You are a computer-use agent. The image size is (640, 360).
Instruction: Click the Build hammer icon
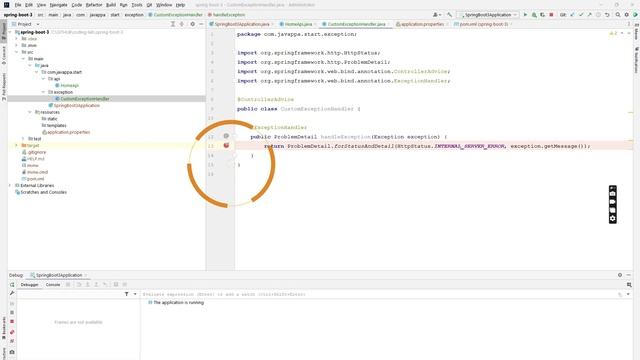[x=449, y=15]
